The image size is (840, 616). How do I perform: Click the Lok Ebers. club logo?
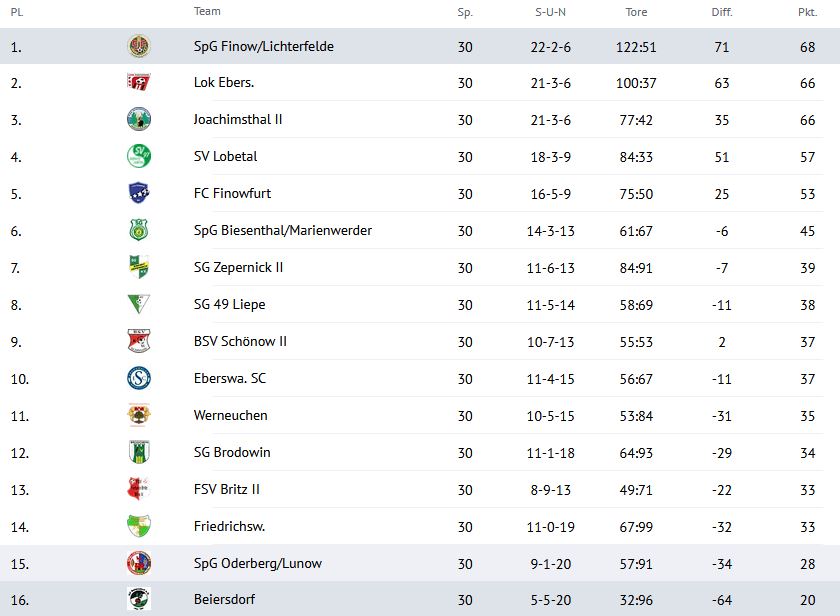(x=139, y=82)
